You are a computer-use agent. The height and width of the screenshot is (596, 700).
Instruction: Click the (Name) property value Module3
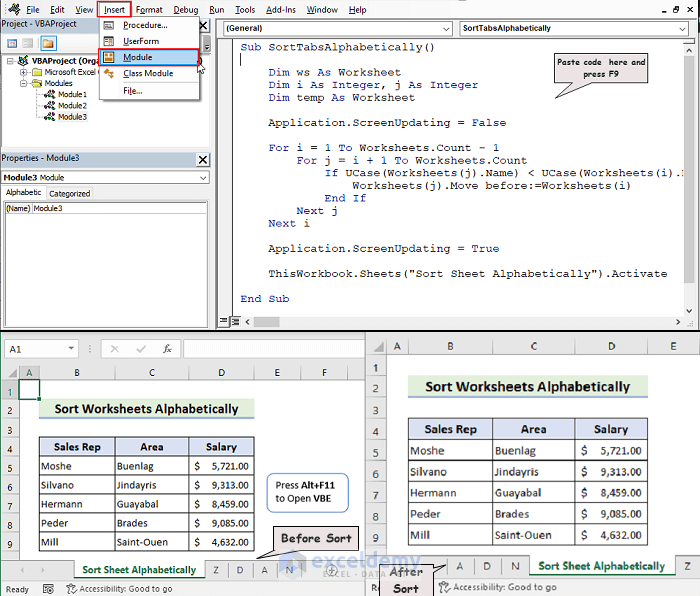pyautogui.click(x=119, y=208)
